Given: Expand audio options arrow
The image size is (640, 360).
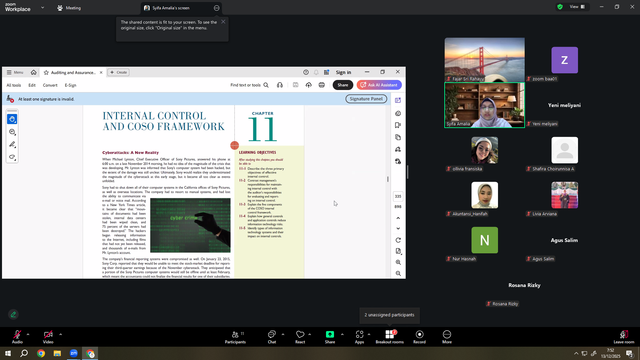Looking at the screenshot, I should (x=28, y=334).
